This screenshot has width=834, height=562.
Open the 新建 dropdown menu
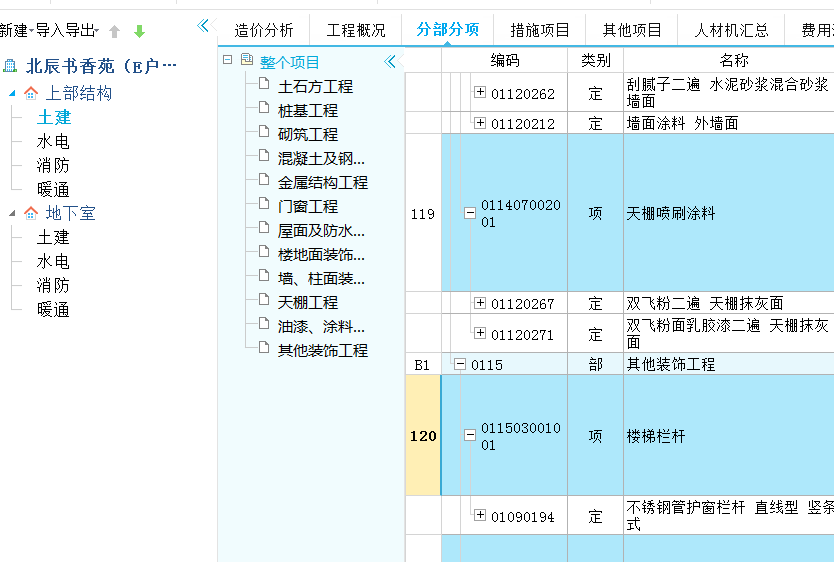click(16, 30)
